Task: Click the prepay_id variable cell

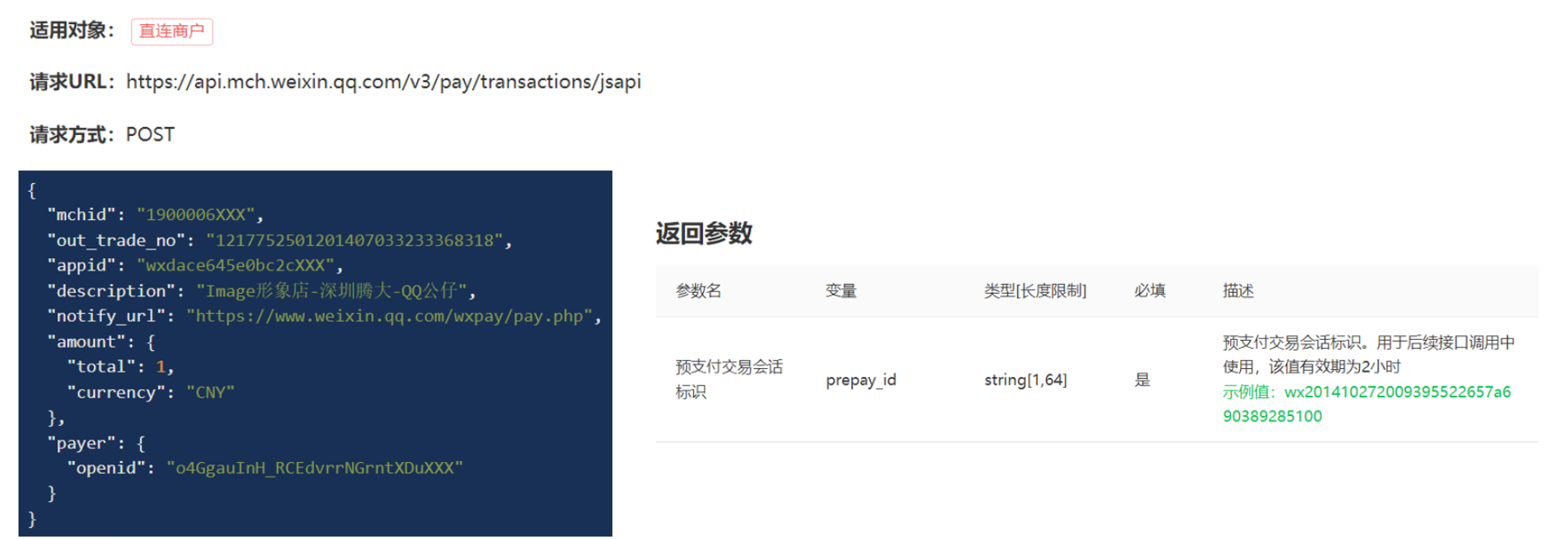Action: point(861,380)
